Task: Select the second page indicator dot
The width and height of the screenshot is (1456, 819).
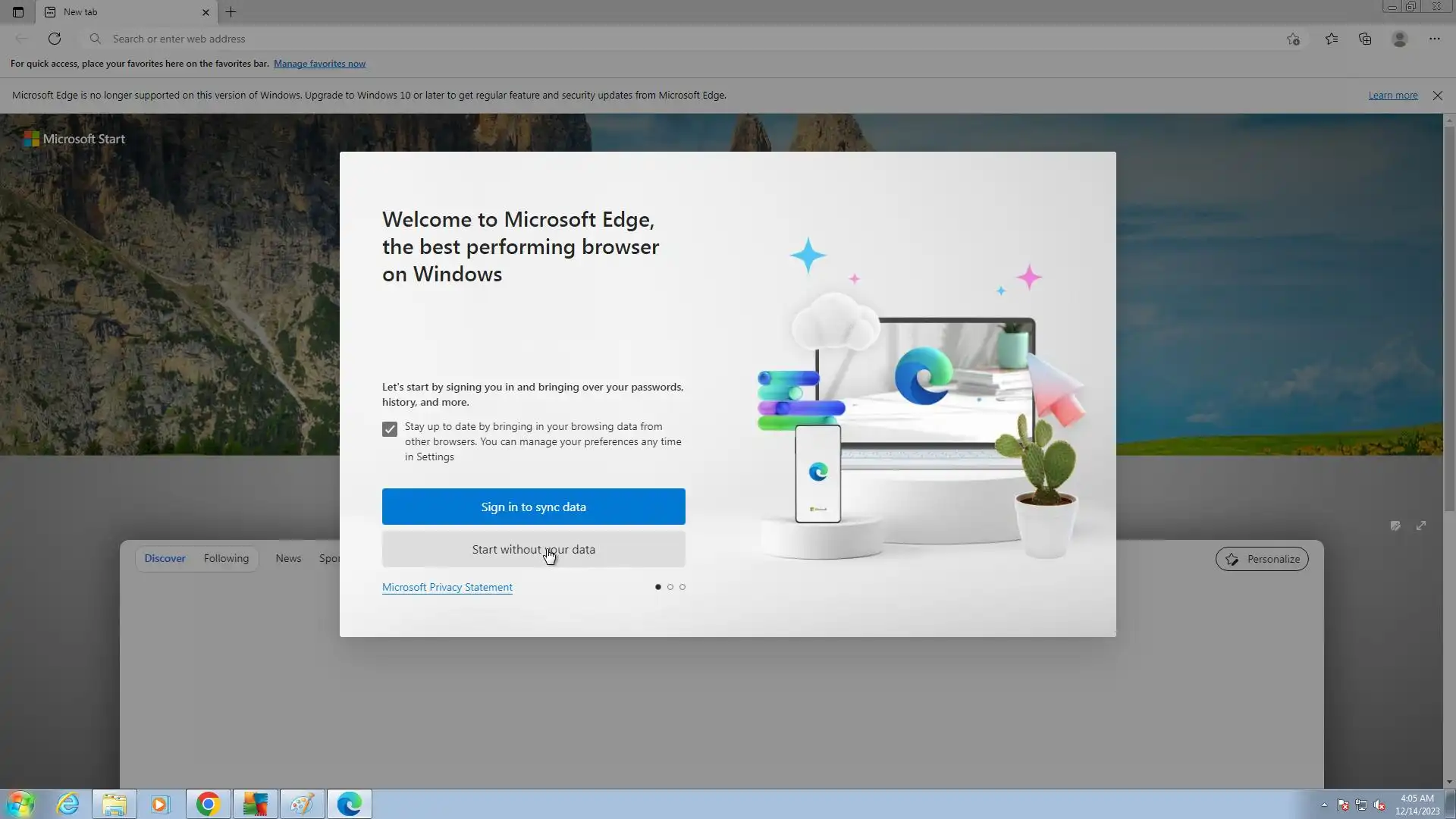Action: tap(670, 587)
